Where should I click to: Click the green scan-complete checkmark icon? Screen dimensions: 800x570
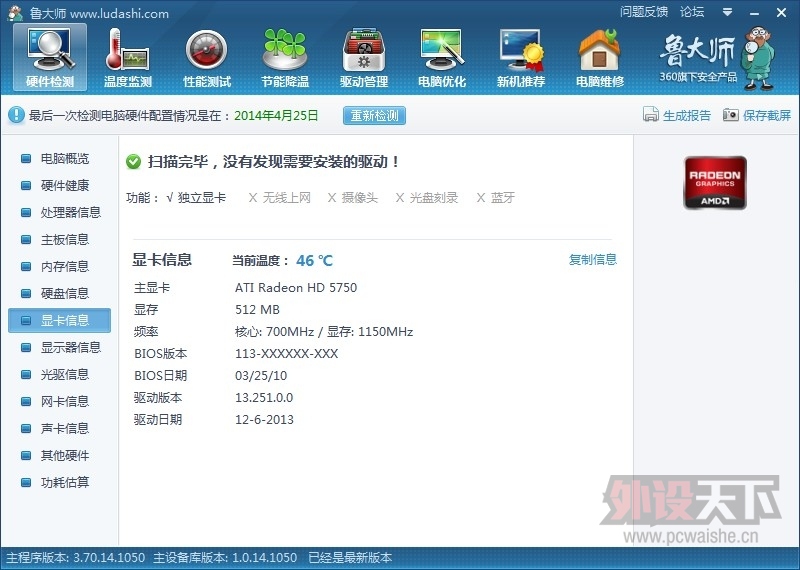[x=133, y=162]
